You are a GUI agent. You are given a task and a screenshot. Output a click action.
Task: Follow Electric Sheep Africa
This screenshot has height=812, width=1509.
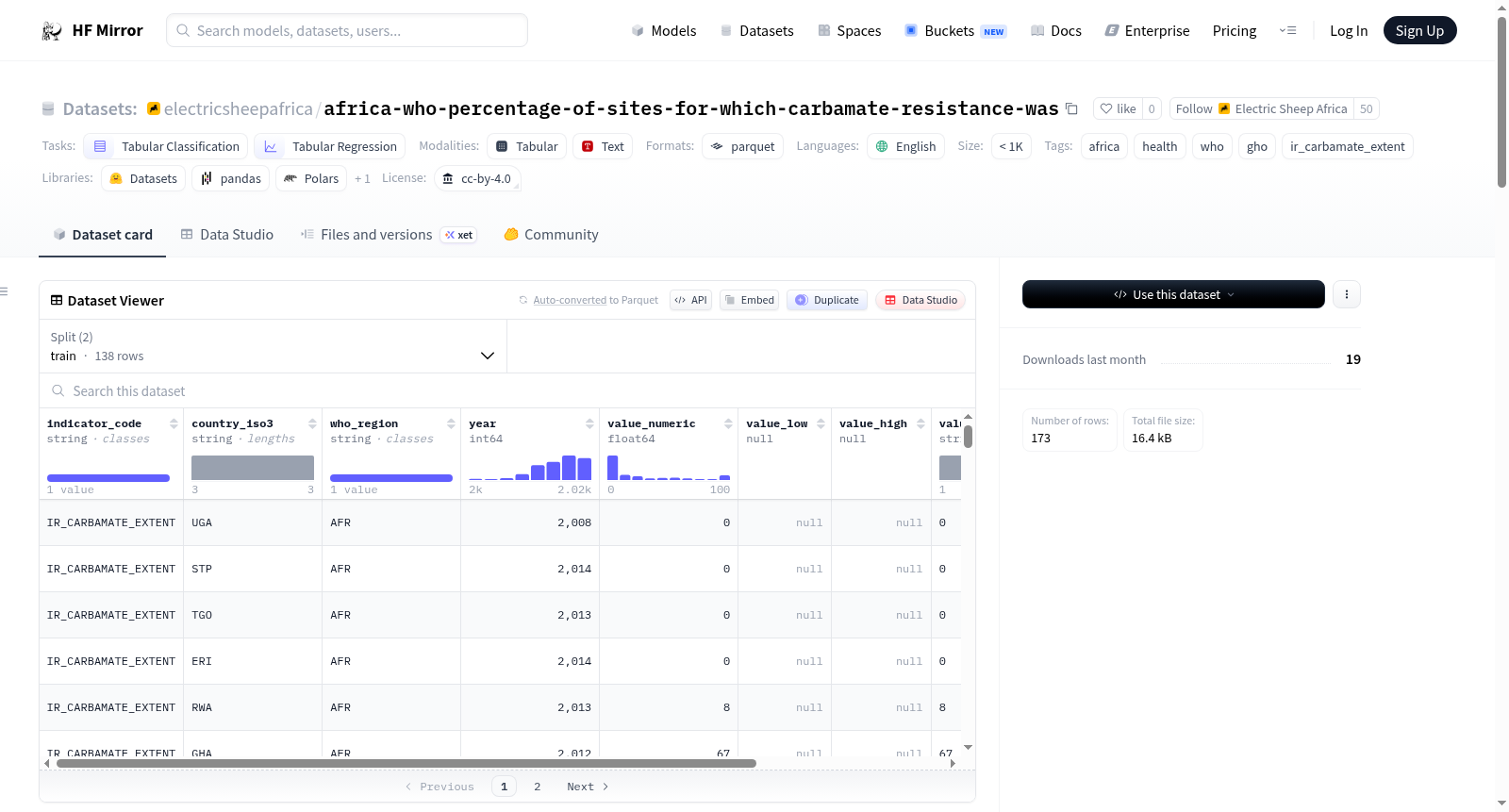(1261, 108)
